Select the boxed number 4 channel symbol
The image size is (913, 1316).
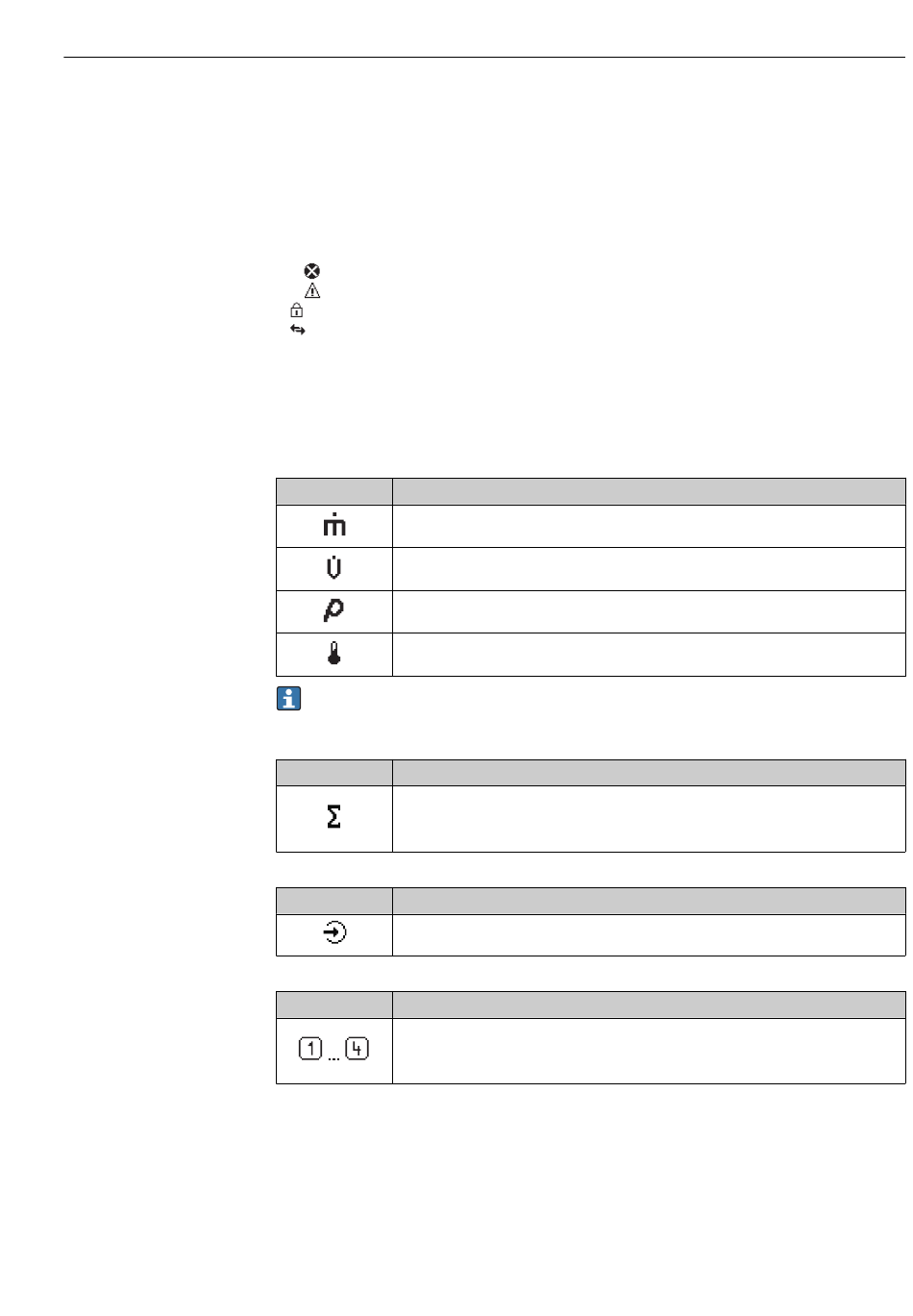[x=357, y=1050]
